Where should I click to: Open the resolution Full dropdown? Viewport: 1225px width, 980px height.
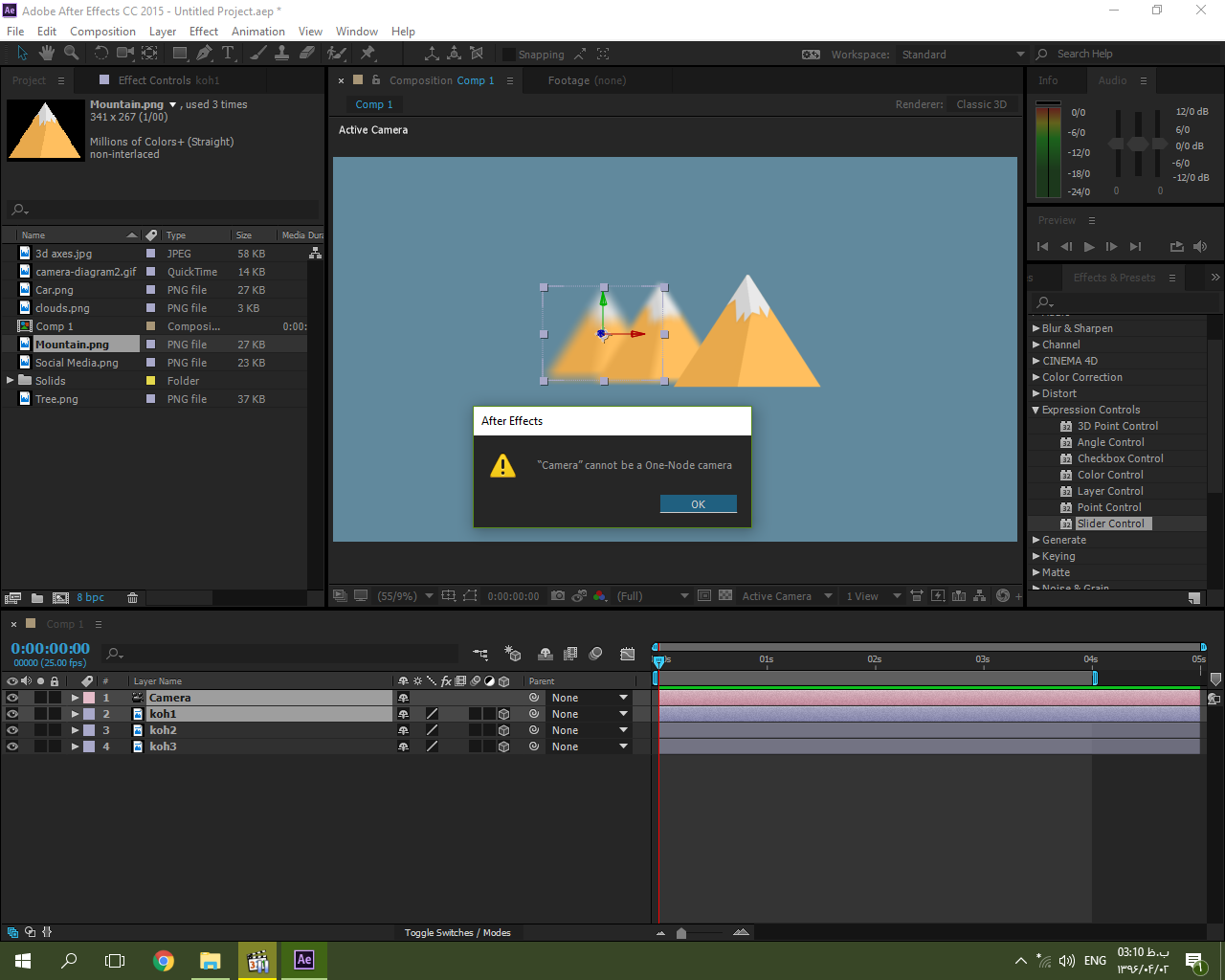[653, 595]
